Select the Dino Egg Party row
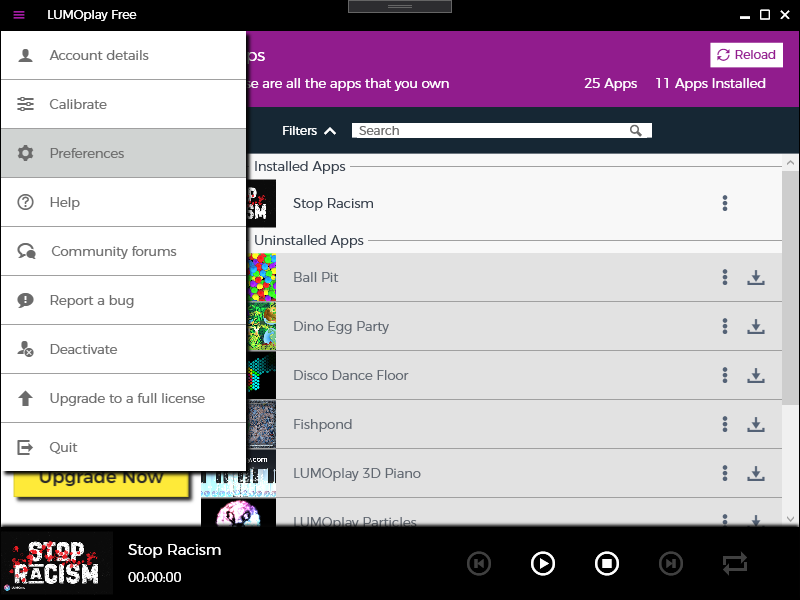This screenshot has height=600, width=800. click(x=514, y=326)
